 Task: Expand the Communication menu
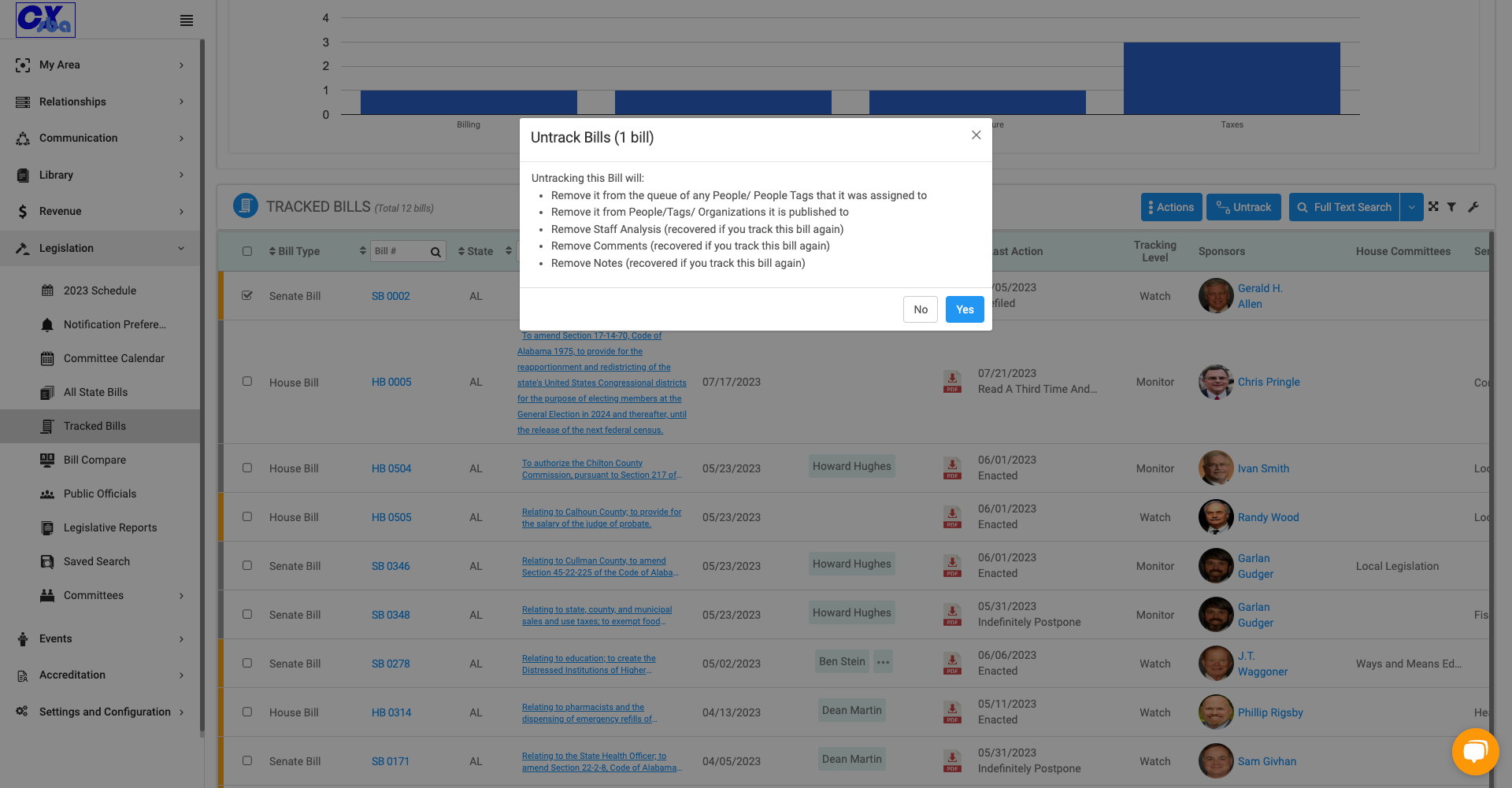(x=100, y=139)
